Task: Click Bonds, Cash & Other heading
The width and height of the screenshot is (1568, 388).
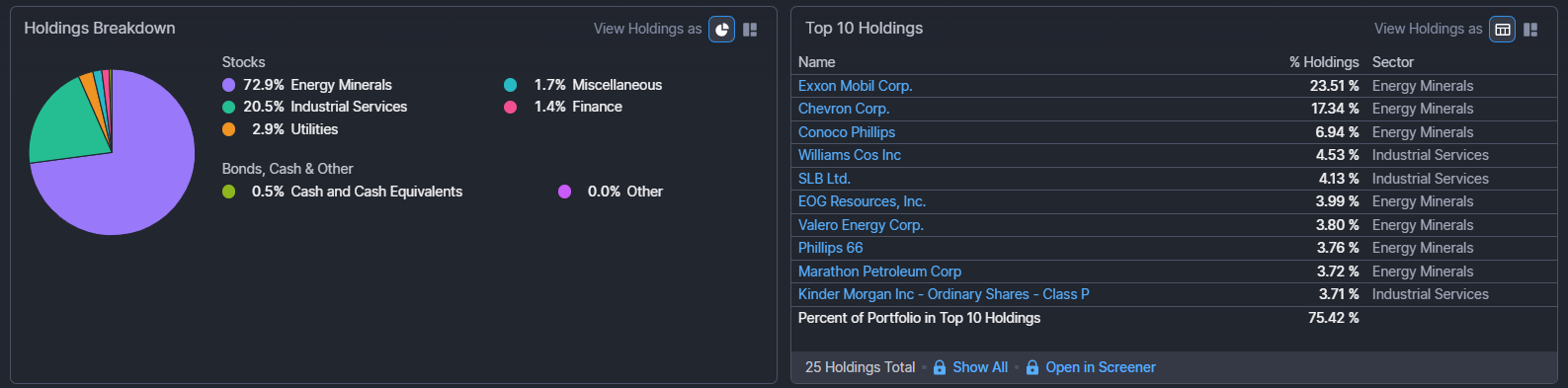Action: 288,169
